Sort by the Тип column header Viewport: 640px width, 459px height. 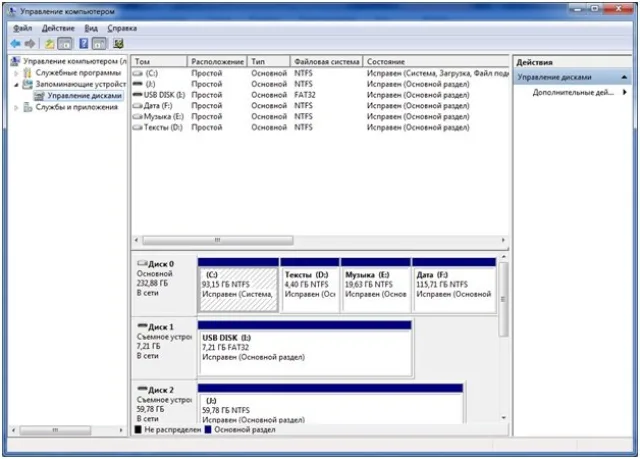pos(269,62)
